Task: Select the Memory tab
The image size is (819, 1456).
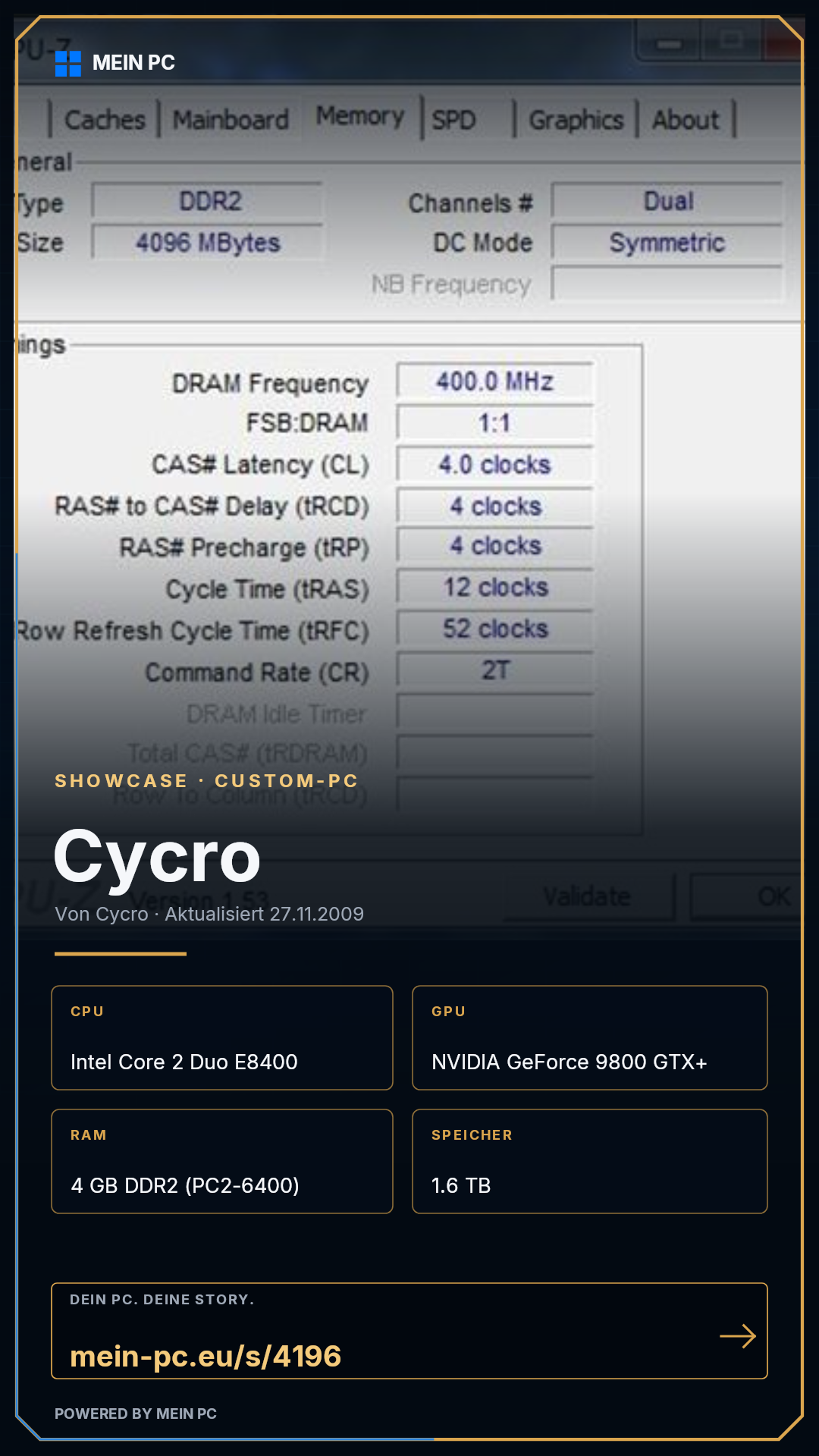Action: 360,116
